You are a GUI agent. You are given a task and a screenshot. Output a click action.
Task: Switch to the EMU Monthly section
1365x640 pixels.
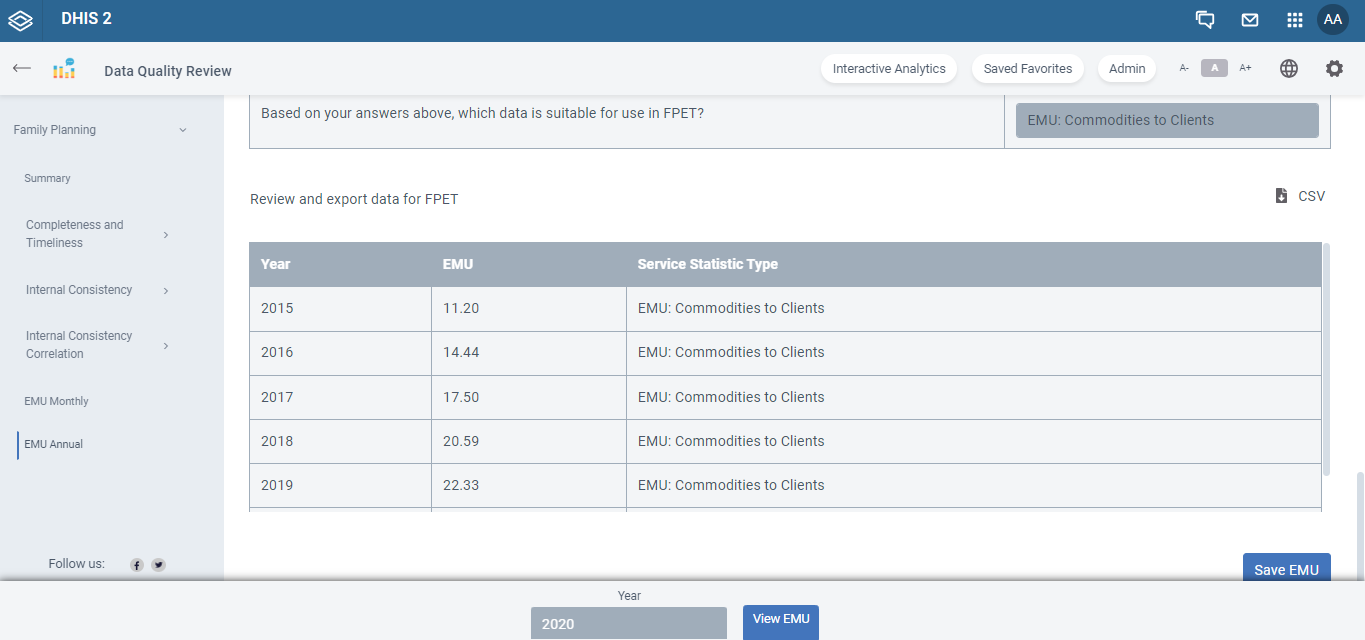(56, 401)
